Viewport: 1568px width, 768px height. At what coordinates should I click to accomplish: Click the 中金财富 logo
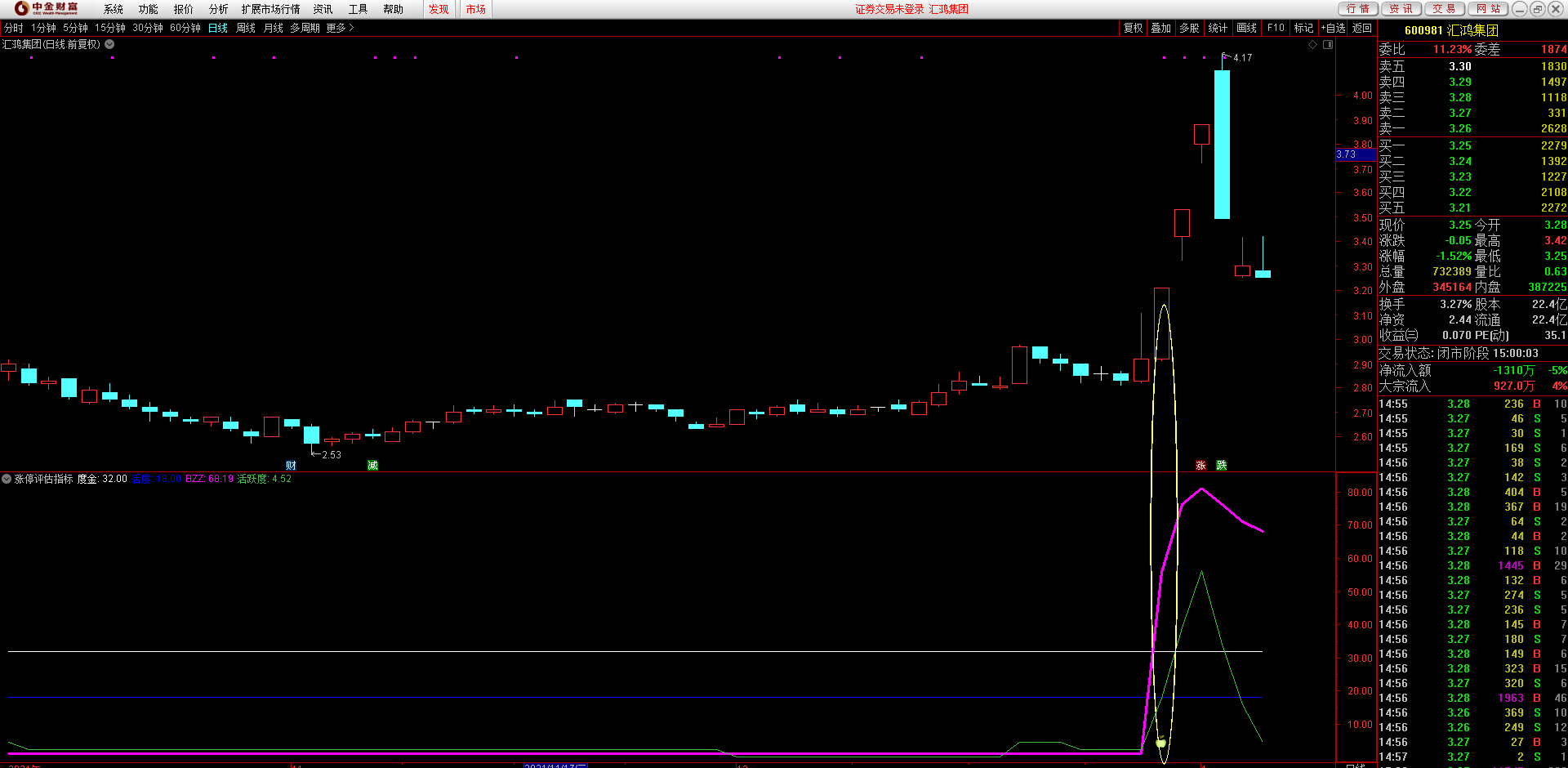point(47,9)
